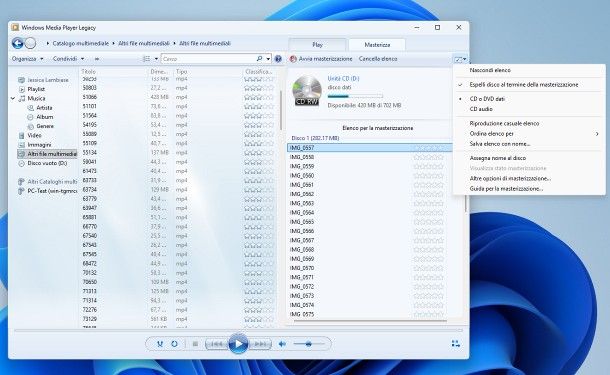The width and height of the screenshot is (610, 375).
Task: Stop playback
Action: pyautogui.click(x=195, y=344)
